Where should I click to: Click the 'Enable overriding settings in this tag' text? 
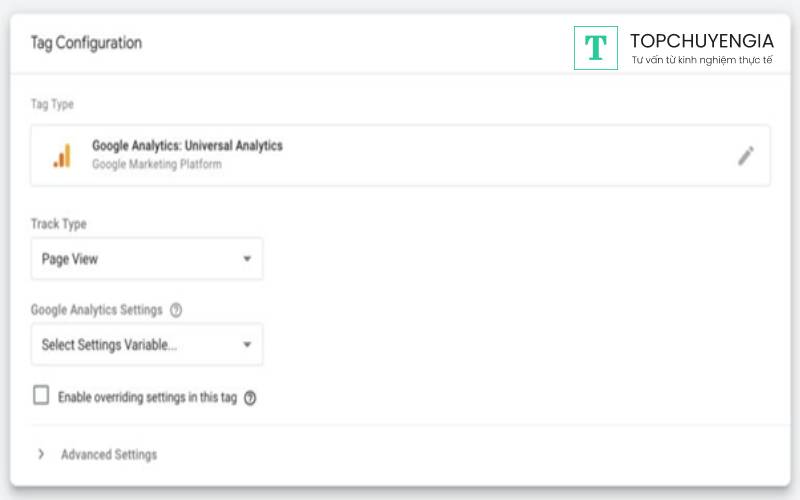[x=147, y=397]
